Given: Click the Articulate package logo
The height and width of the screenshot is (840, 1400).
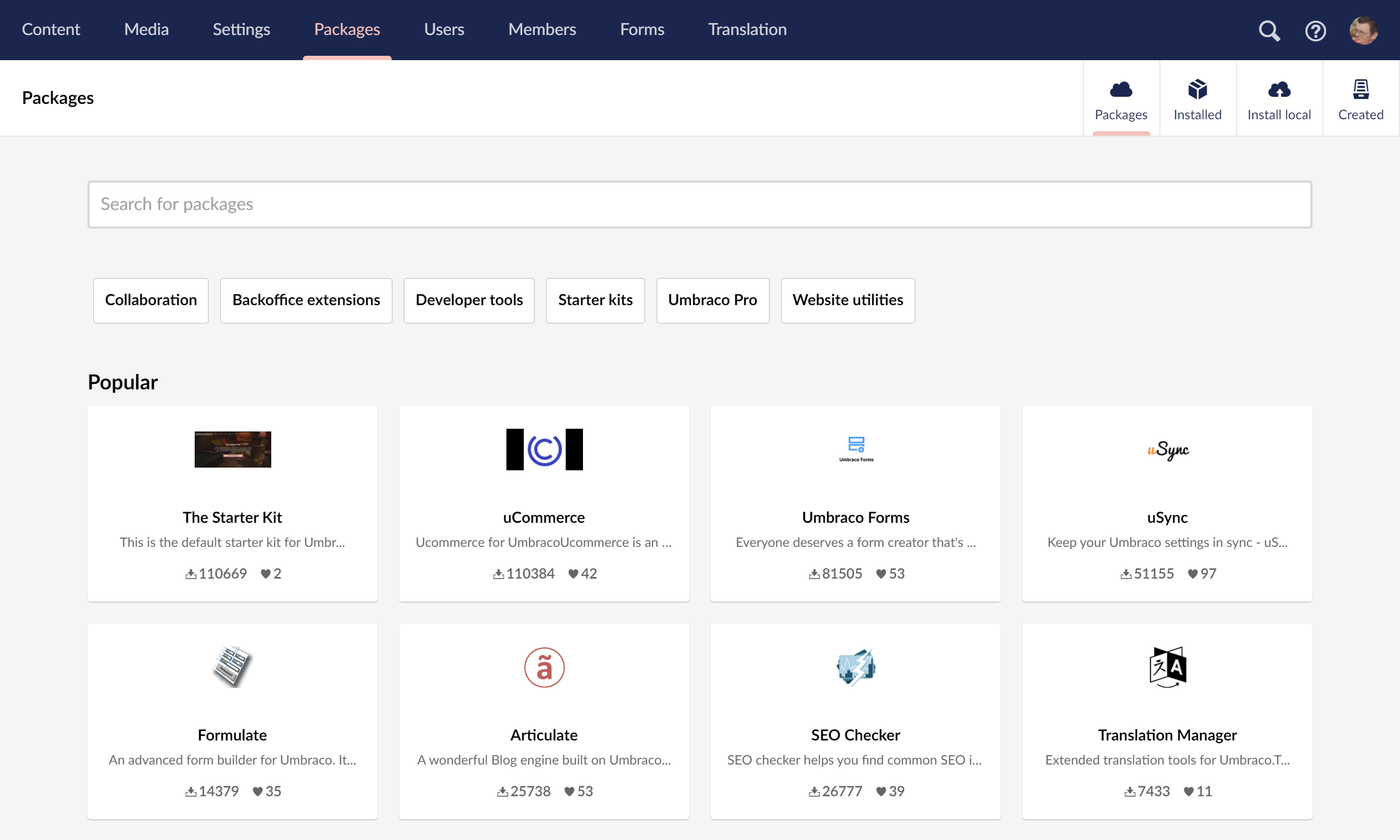Looking at the screenshot, I should point(543,667).
